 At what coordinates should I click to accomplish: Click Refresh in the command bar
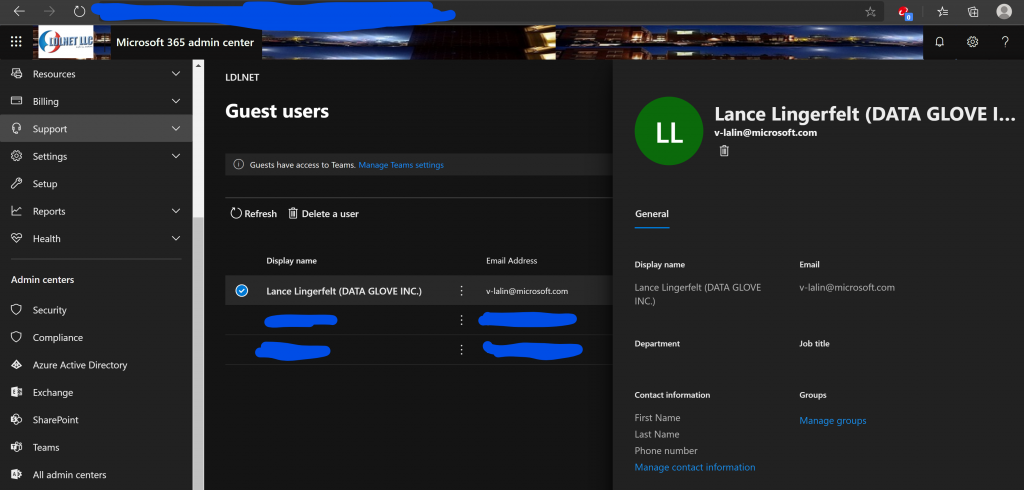pyautogui.click(x=253, y=214)
